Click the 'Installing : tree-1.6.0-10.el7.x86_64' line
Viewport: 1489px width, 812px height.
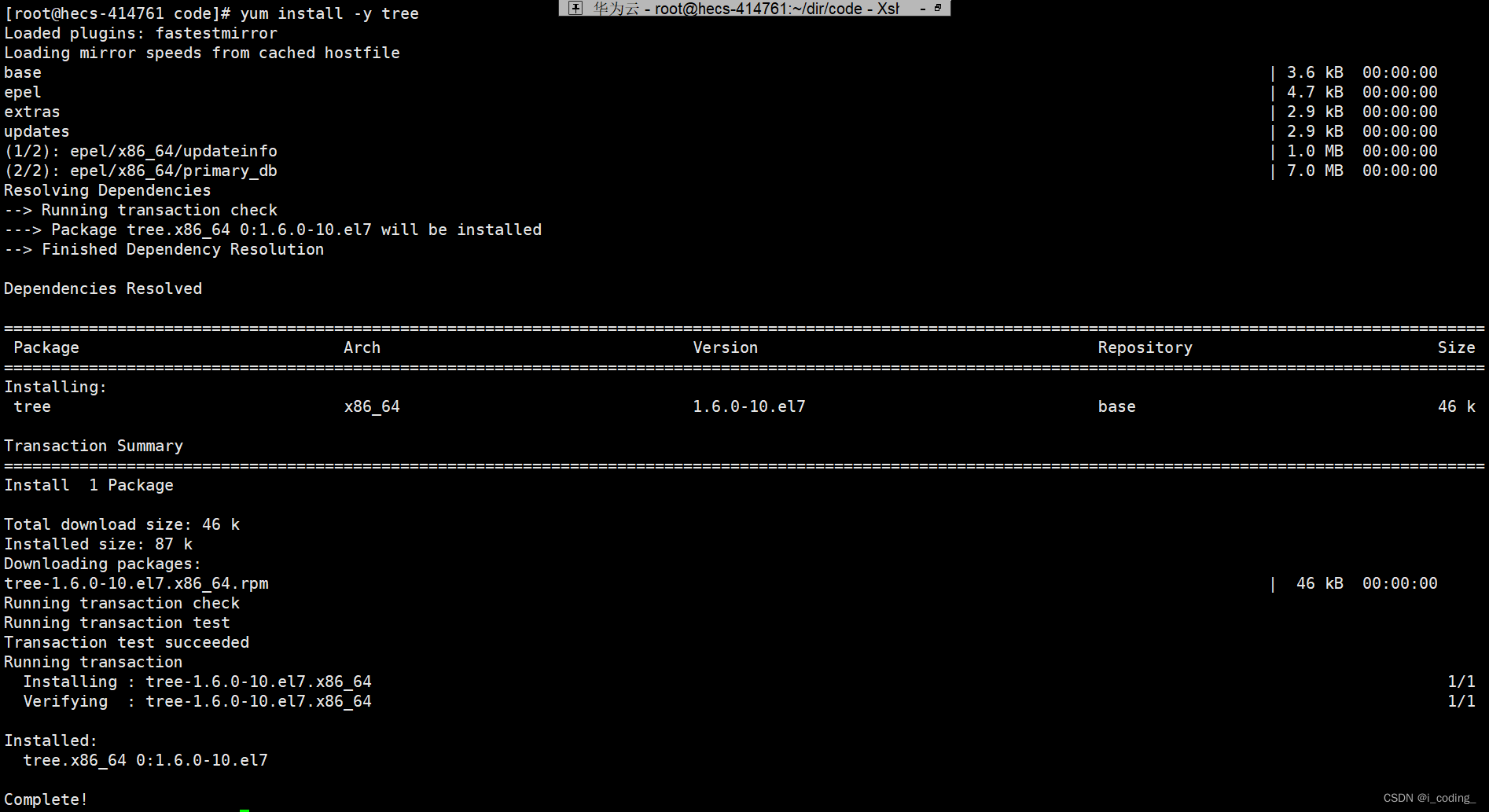197,682
